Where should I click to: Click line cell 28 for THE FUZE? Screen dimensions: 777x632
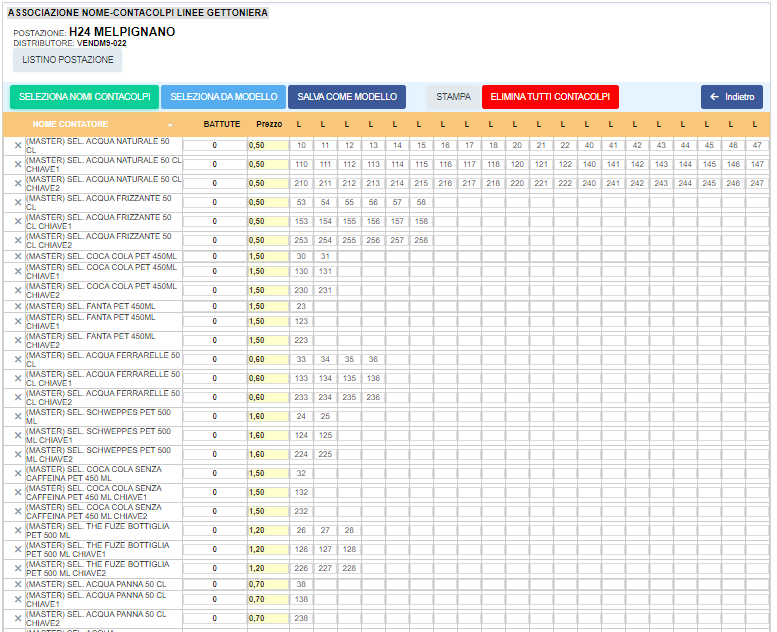tap(349, 530)
